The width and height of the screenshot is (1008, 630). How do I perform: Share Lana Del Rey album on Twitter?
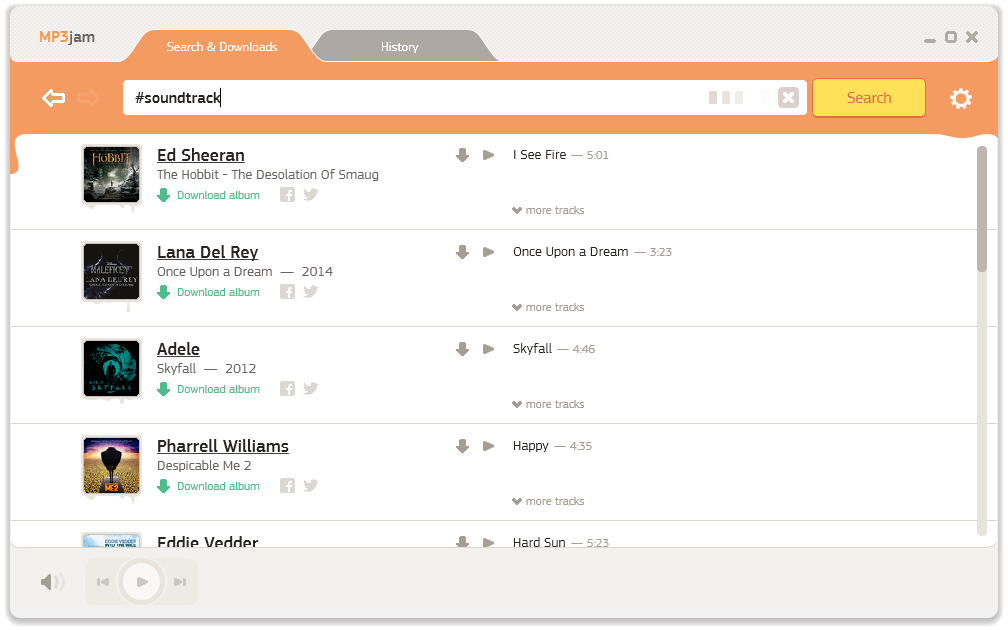[311, 291]
